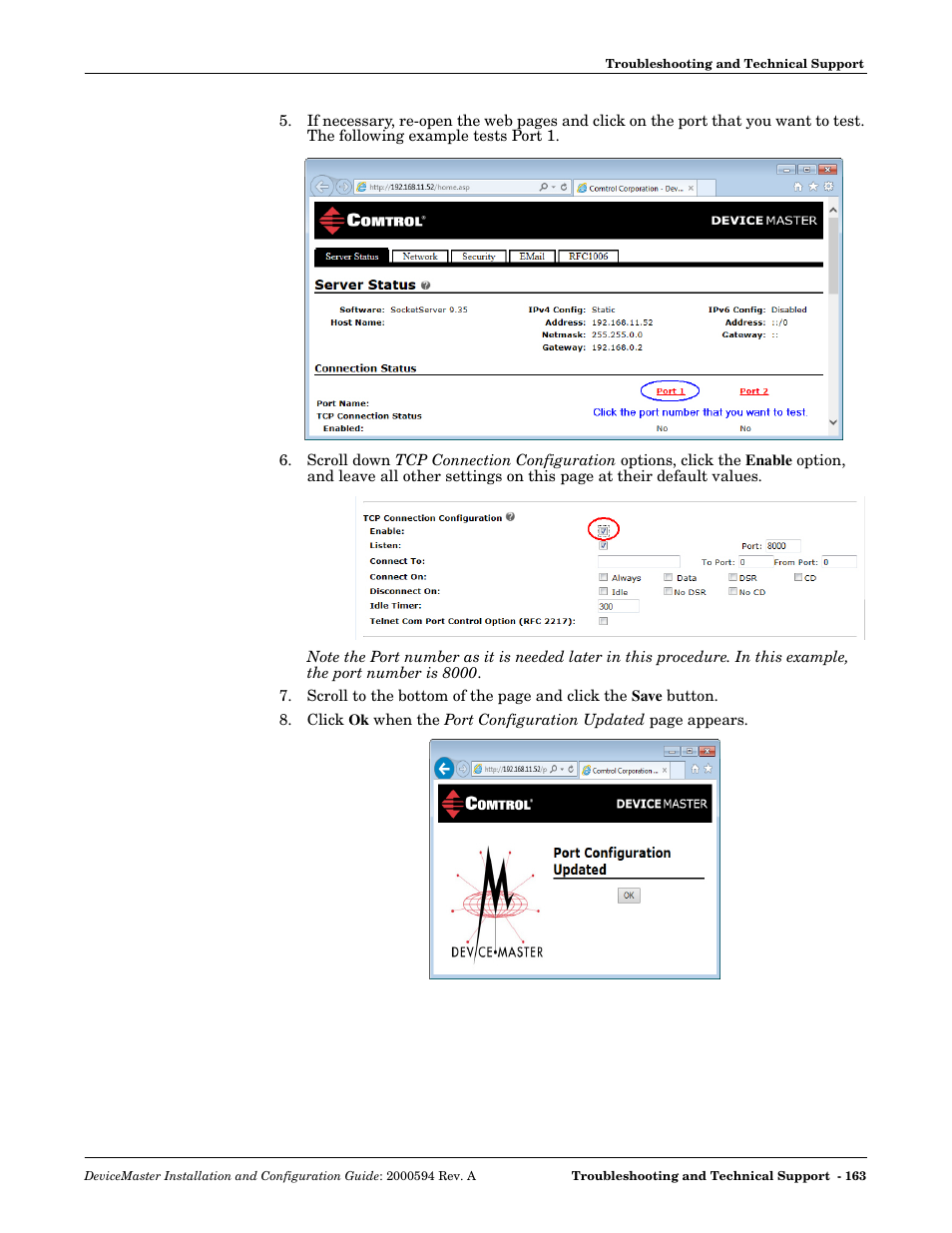Image resolution: width=952 pixels, height=1233 pixels.
Task: Click the Port field showing 8000
Action: tap(782, 546)
